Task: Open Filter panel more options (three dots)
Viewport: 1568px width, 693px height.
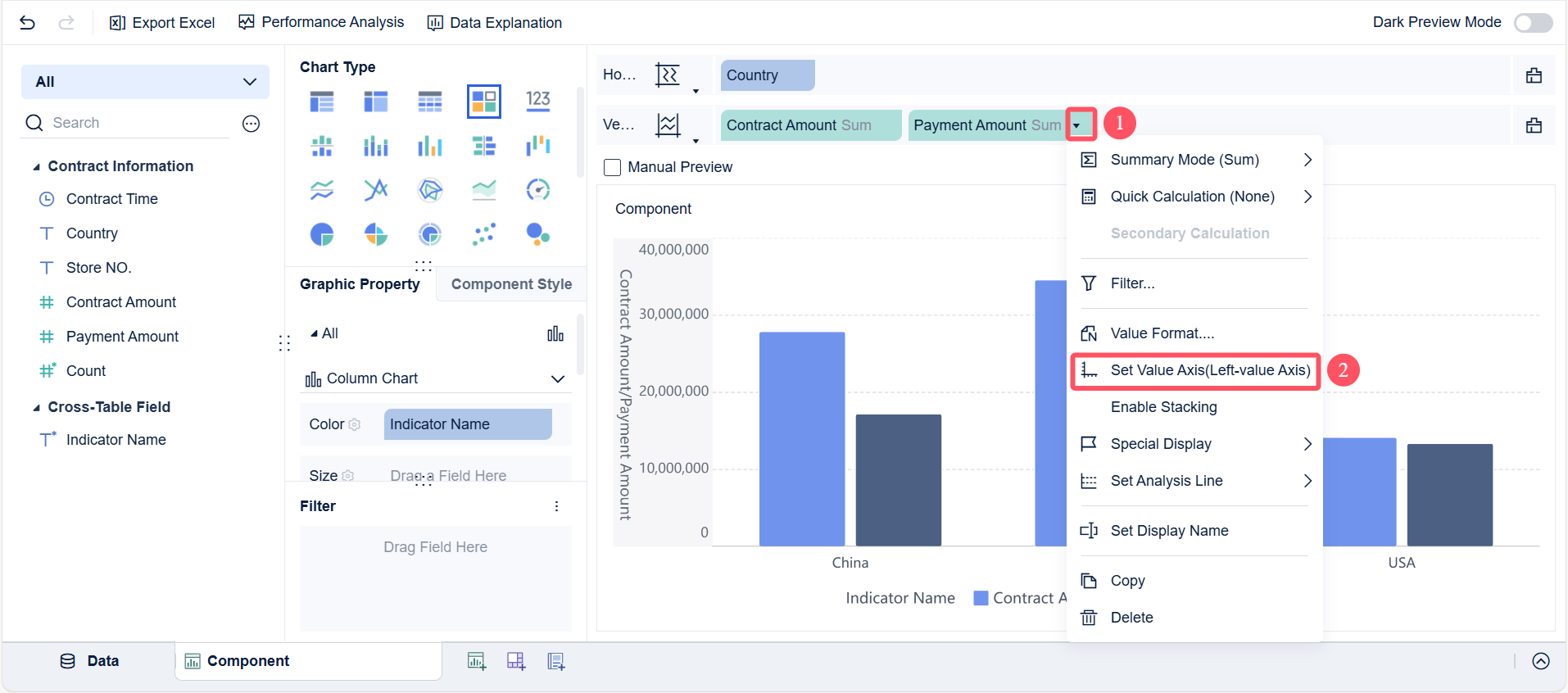Action: (x=557, y=506)
